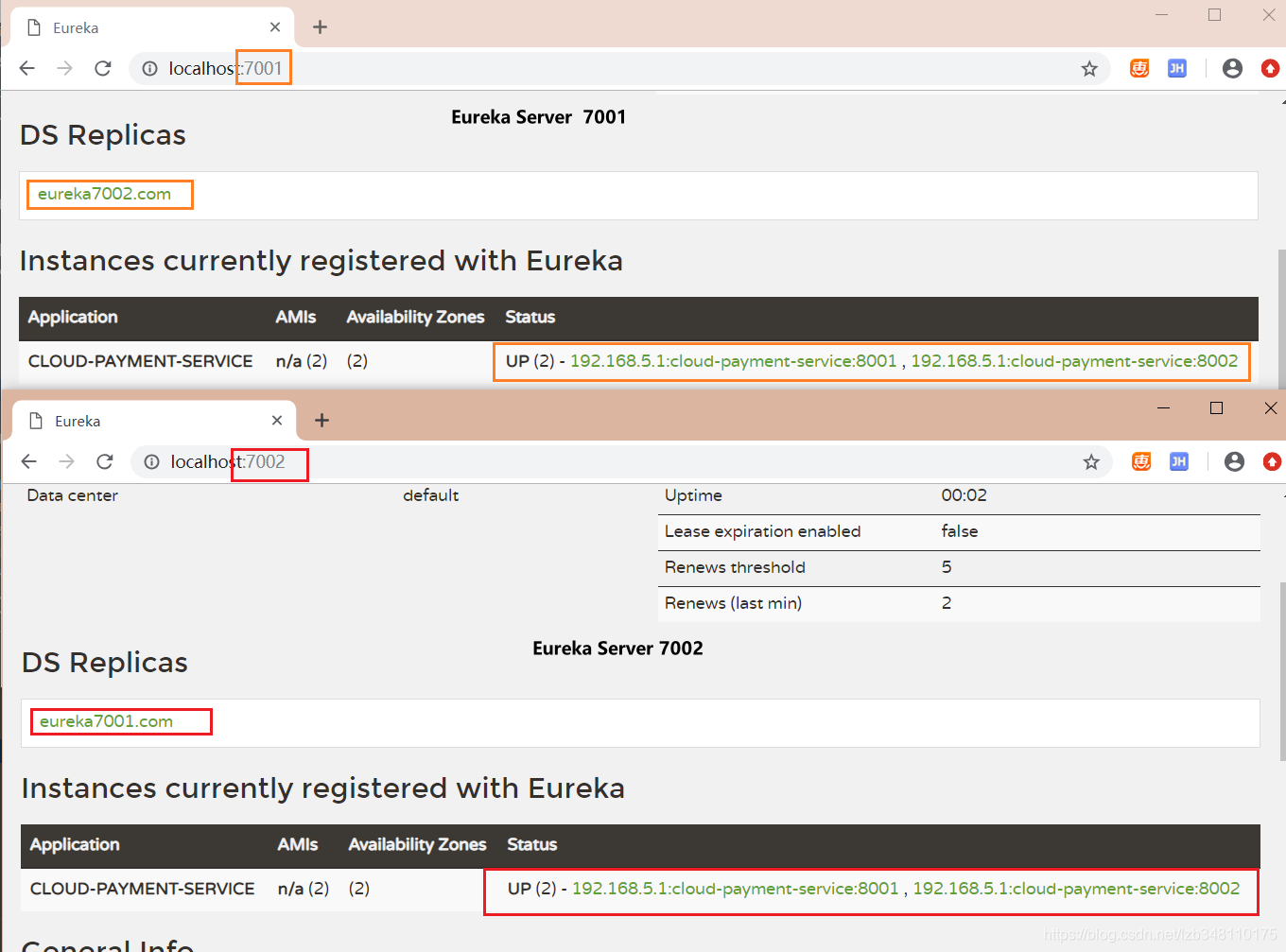Minimize the localhost:7002 window
This screenshot has width=1286, height=952.
coord(1163,407)
